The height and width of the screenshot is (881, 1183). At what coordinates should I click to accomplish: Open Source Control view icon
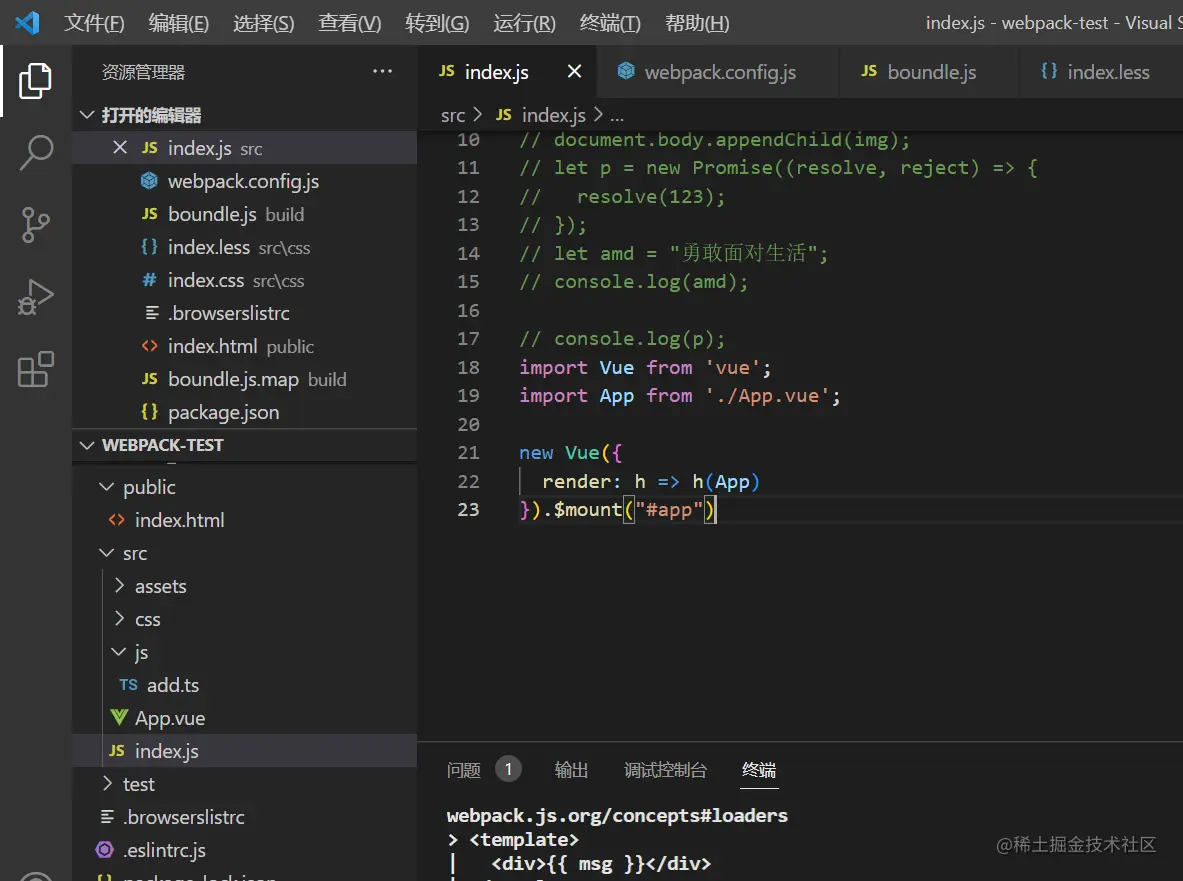[36, 225]
